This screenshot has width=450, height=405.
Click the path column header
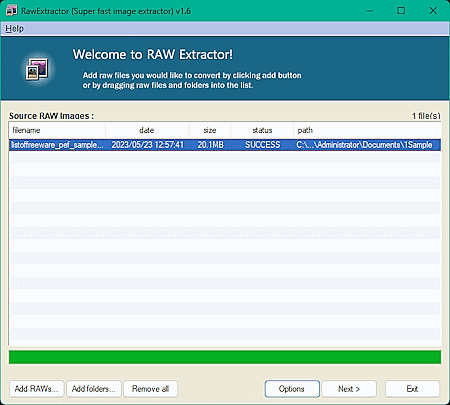367,130
